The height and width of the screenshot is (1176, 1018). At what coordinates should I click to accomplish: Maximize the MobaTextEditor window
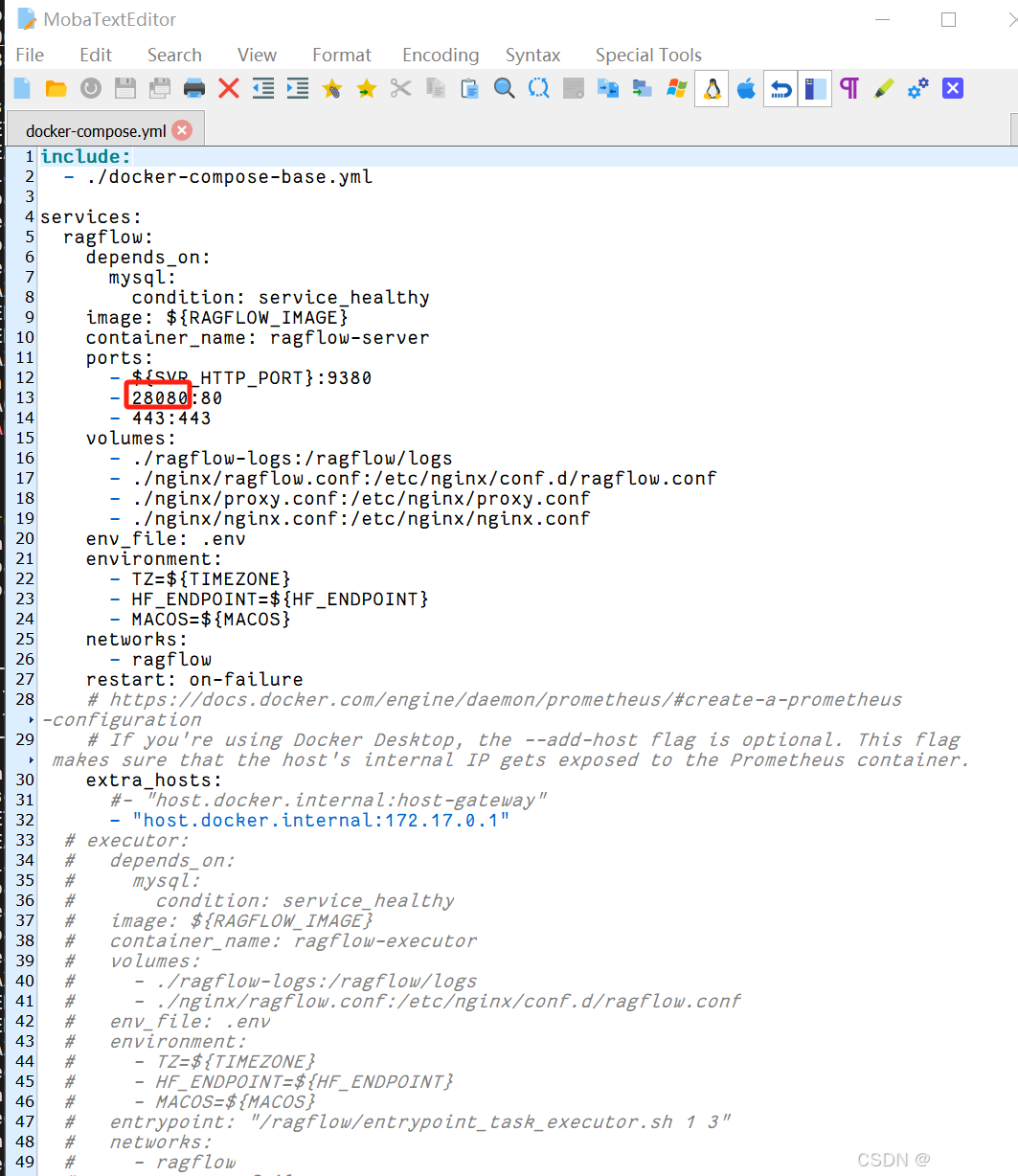948,19
